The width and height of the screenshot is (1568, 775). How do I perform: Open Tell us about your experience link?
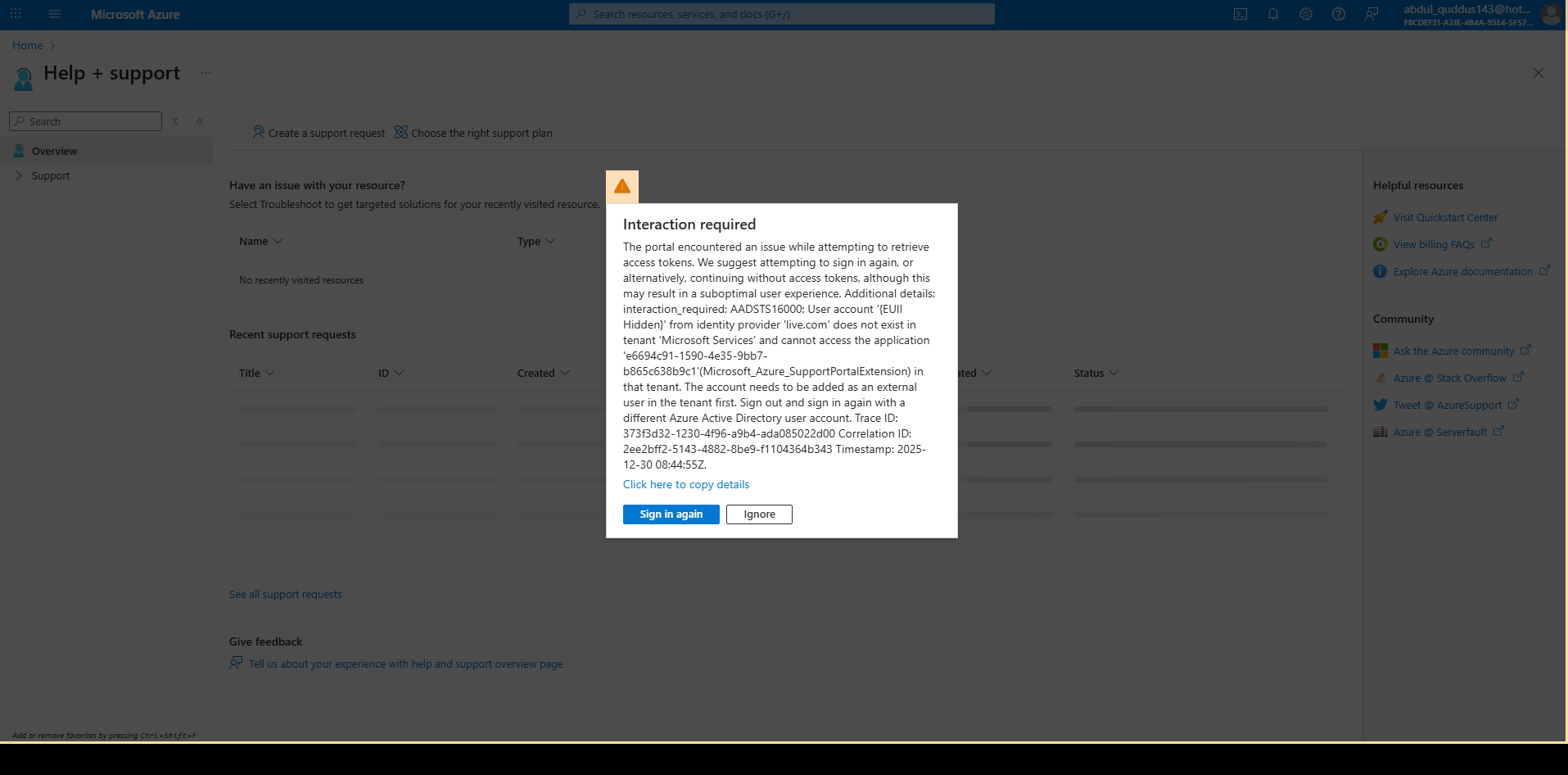pyautogui.click(x=405, y=664)
